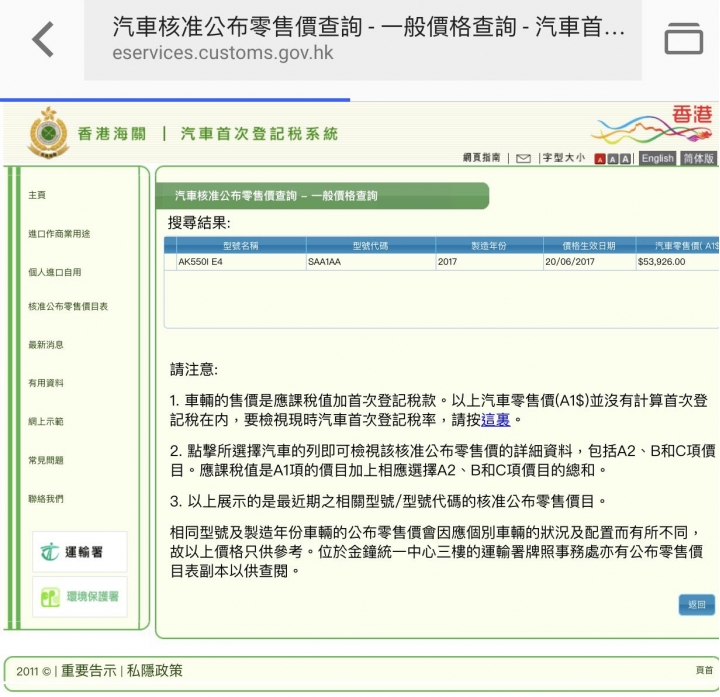This screenshot has width=720, height=697.
Task: Open 核准公布零售價目表 in the sidebar
Action: pos(68,306)
